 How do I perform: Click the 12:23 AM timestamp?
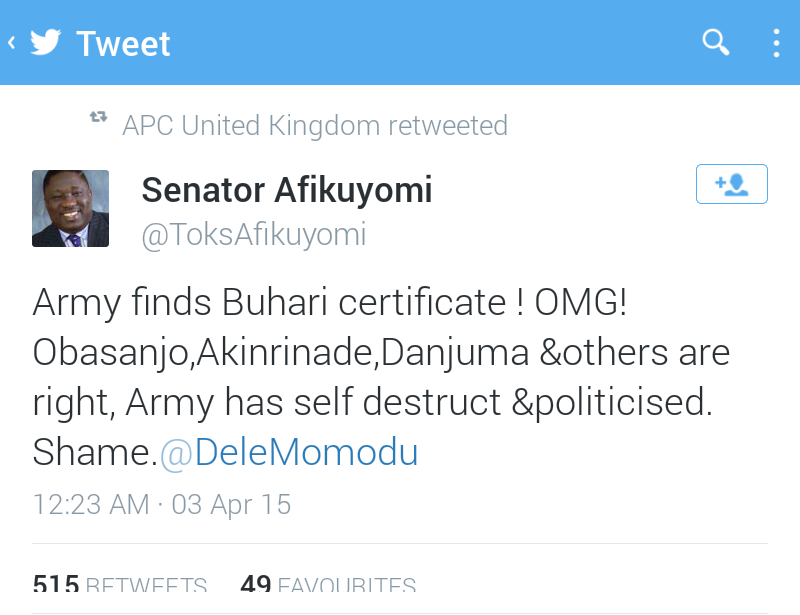coord(91,504)
